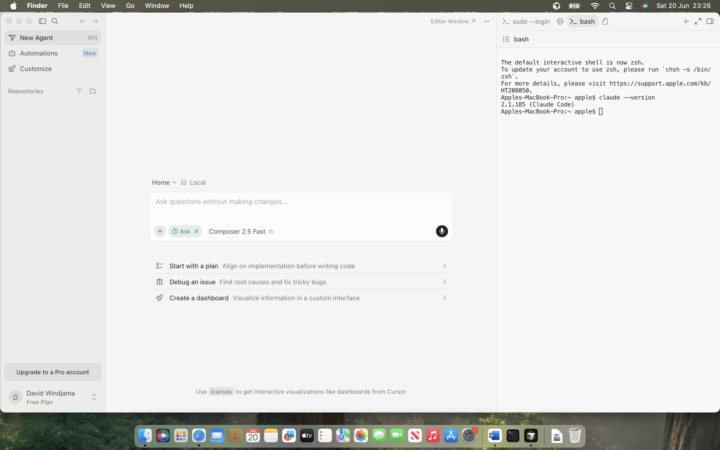Add a repository folder via the folder icon

point(93,91)
